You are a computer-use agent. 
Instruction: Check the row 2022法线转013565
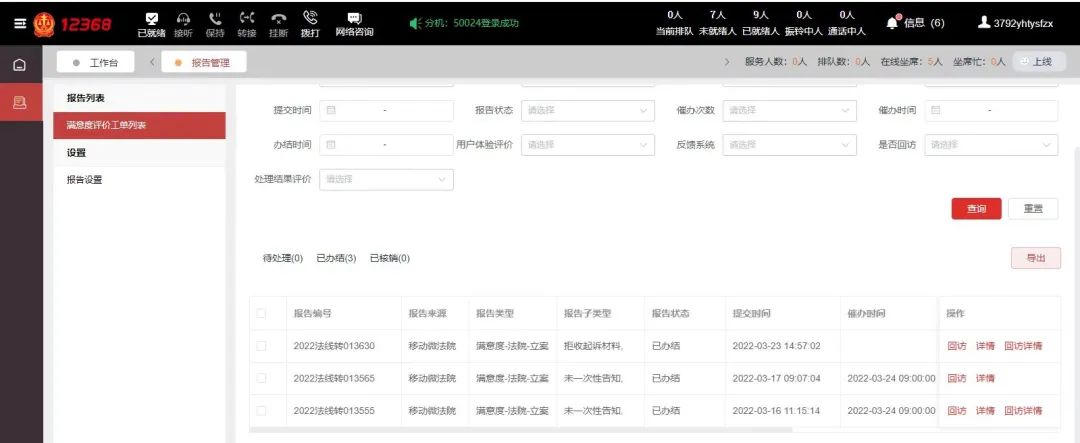[x=261, y=378]
